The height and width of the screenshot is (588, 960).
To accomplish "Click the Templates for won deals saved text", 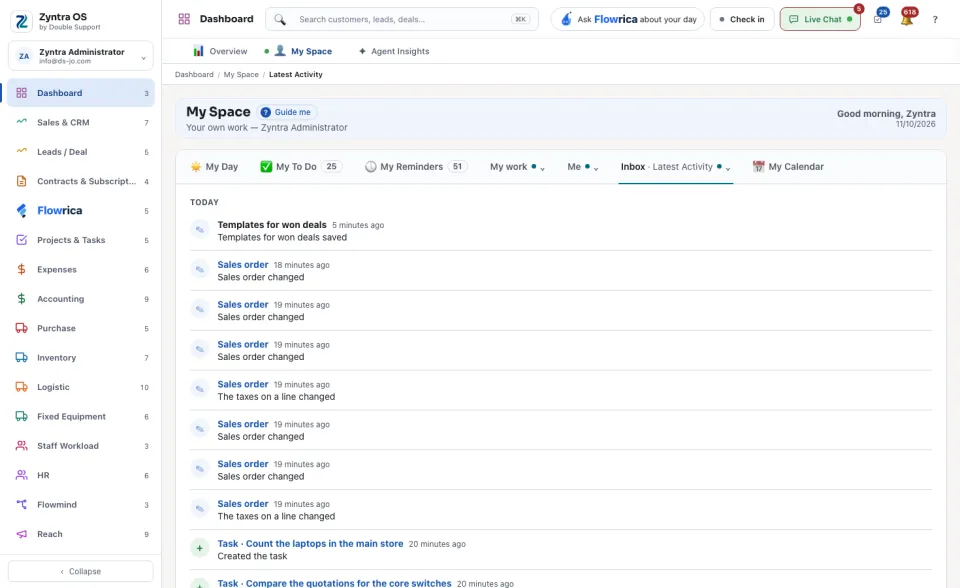I will click(x=282, y=237).
